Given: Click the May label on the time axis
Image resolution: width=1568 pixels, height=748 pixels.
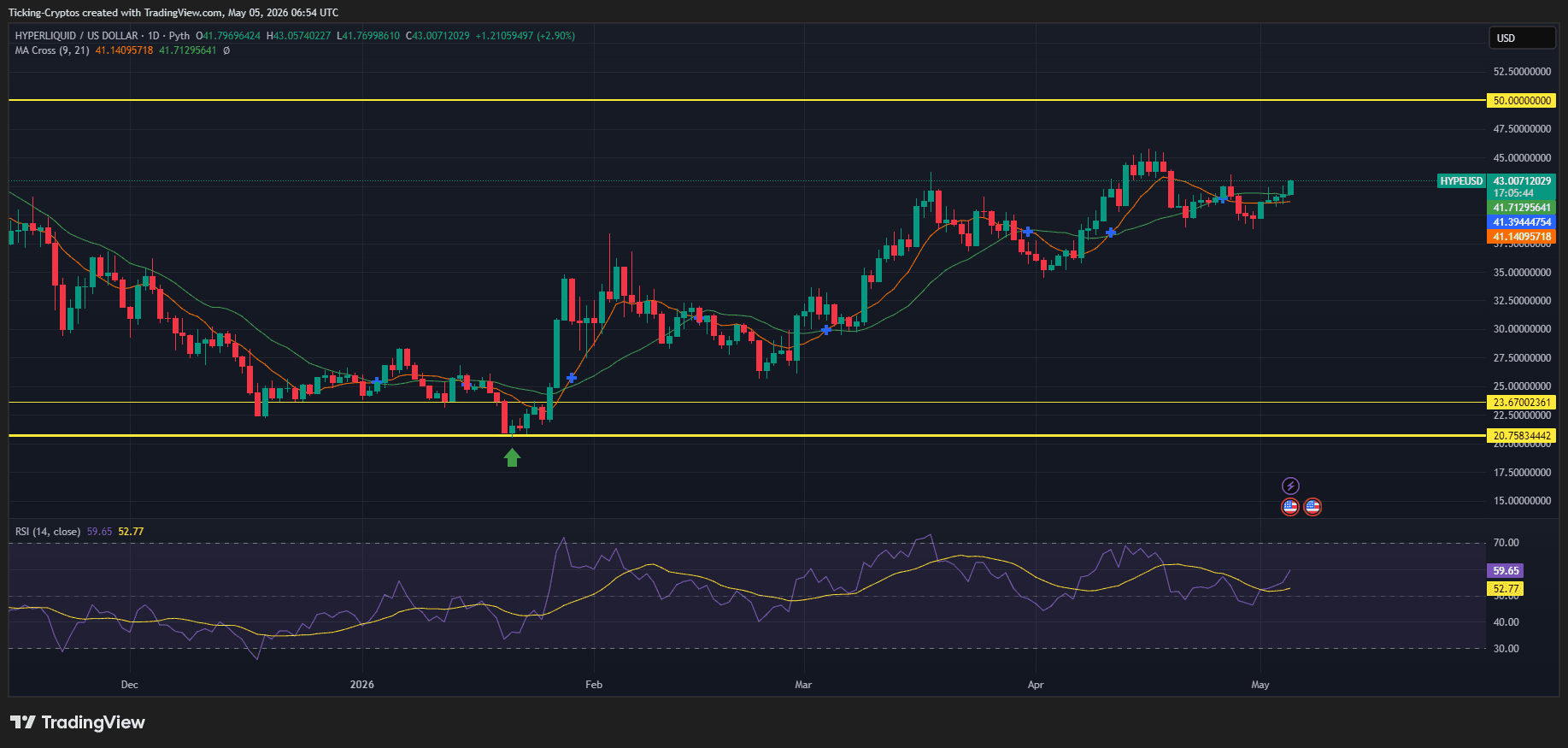Looking at the screenshot, I should tap(1260, 685).
